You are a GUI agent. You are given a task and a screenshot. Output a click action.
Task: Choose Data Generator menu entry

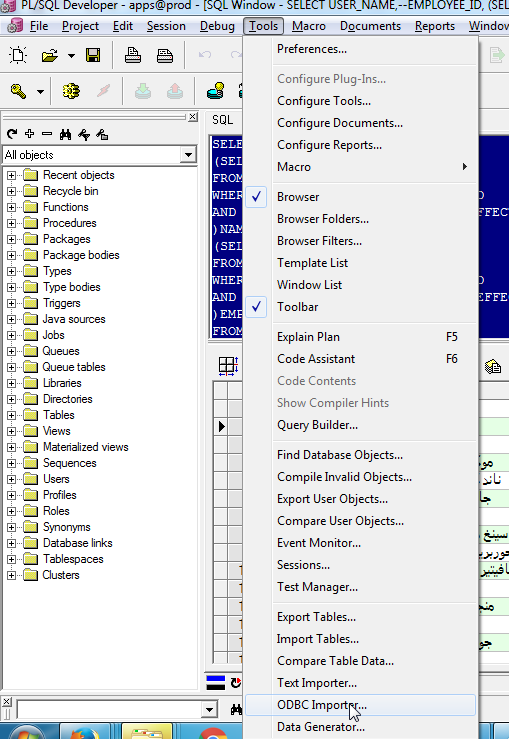click(361, 727)
